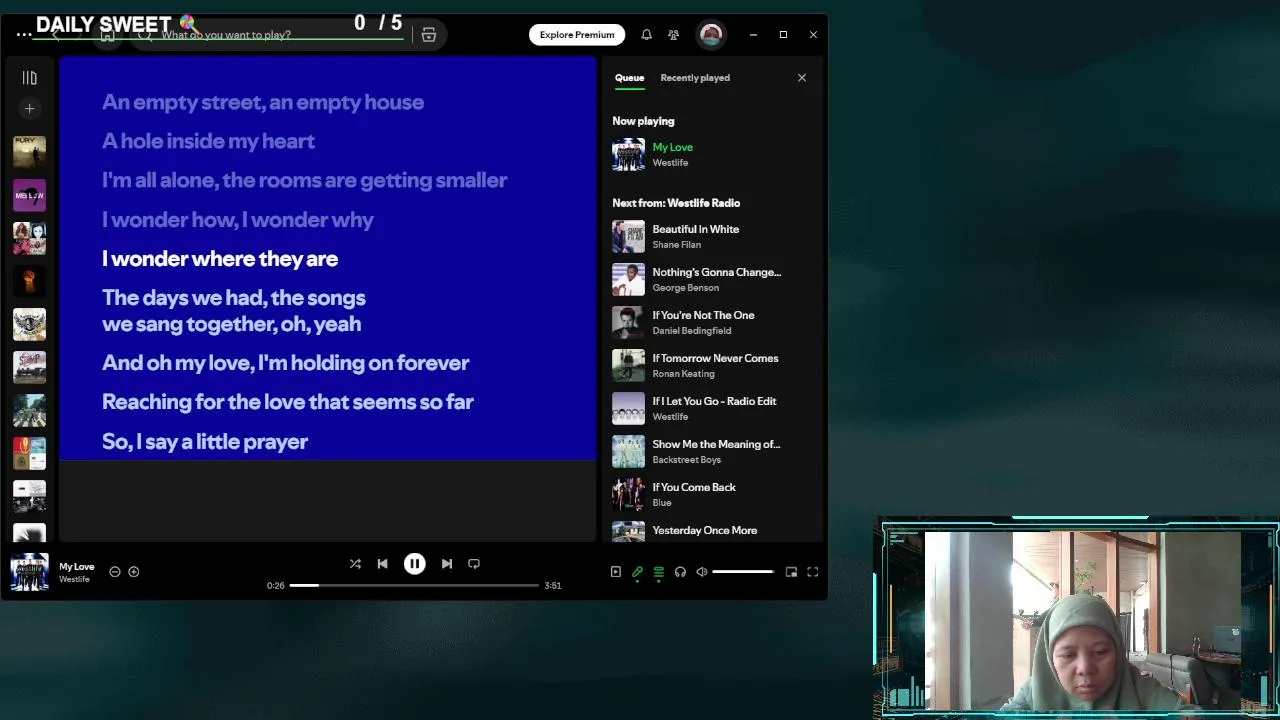
Task: Skip to next track
Action: pyautogui.click(x=447, y=564)
